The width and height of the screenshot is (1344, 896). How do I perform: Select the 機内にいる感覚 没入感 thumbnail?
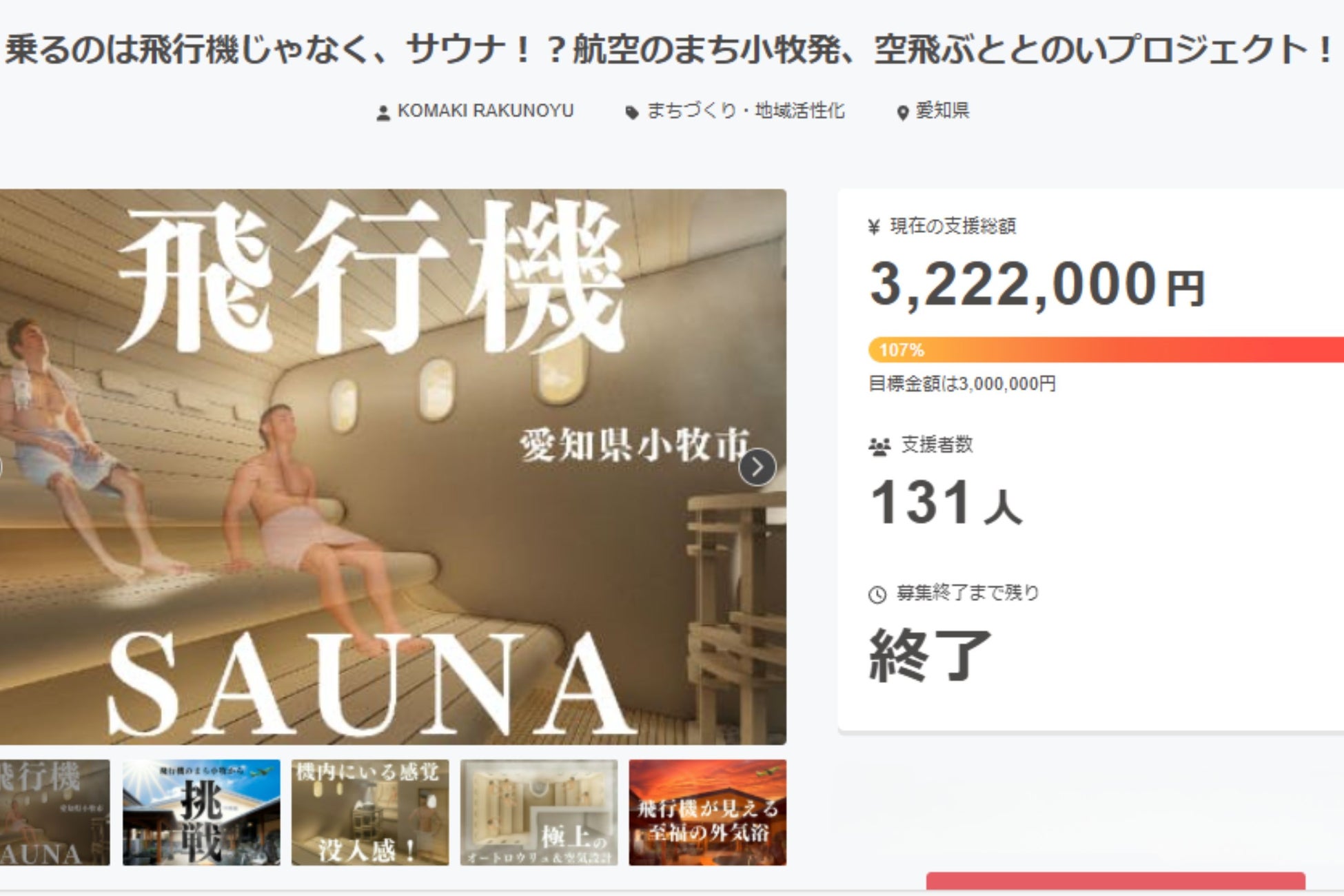click(370, 813)
